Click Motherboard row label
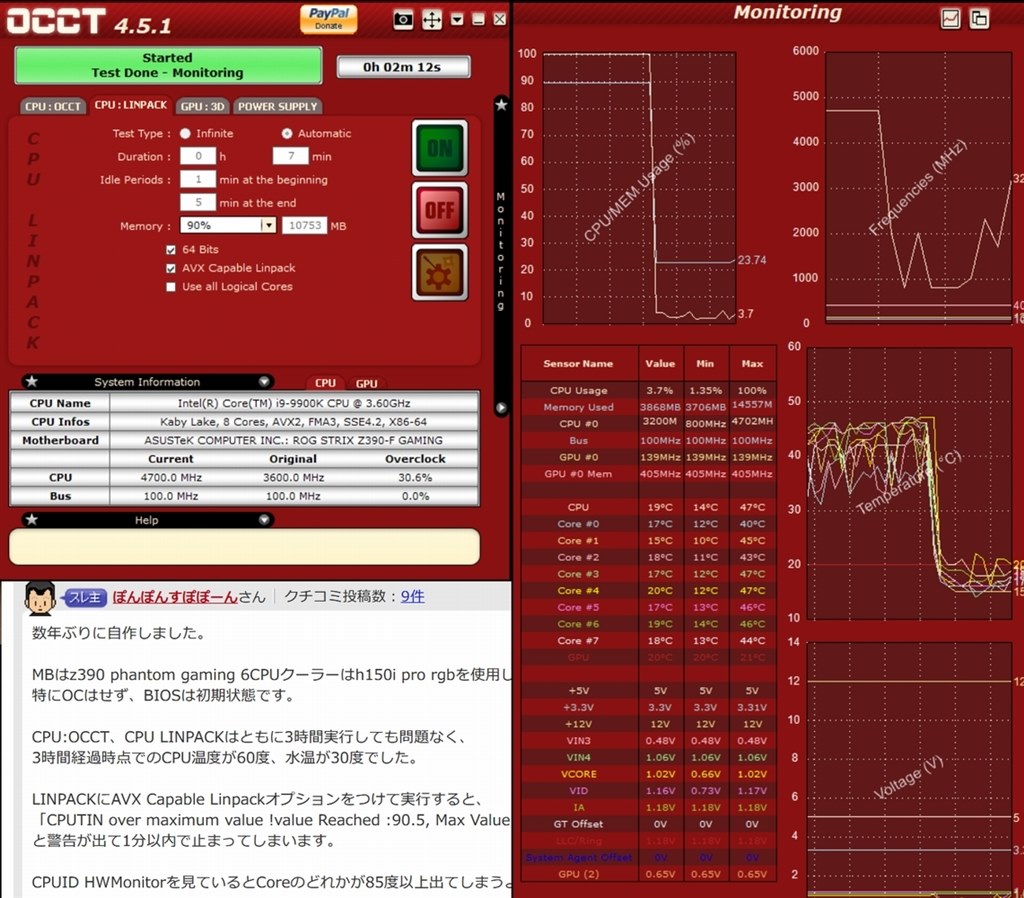1024x898 pixels. pos(60,440)
